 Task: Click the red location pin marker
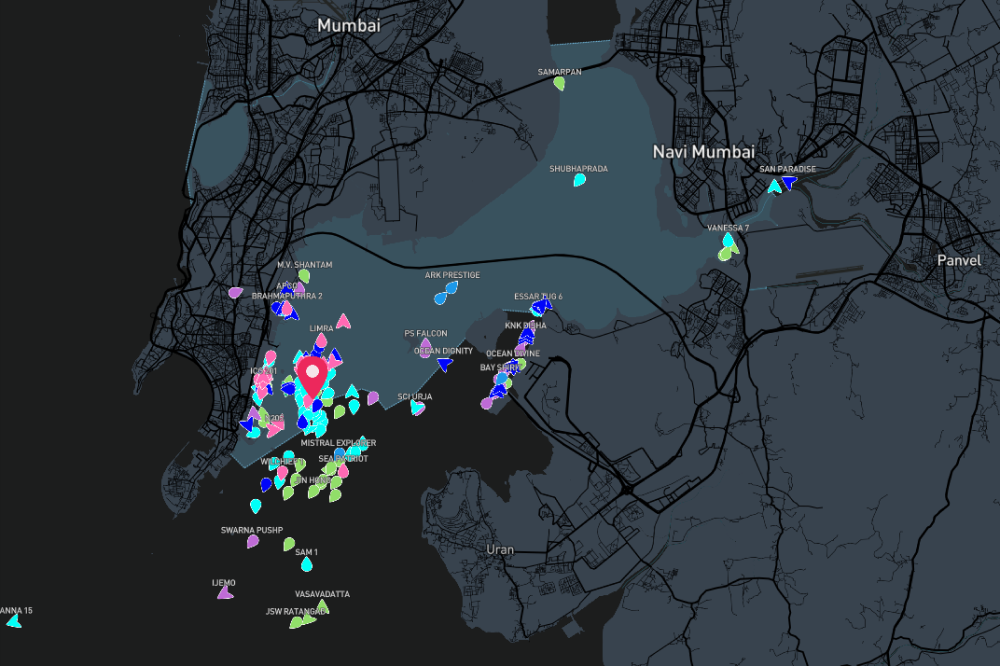click(x=312, y=377)
